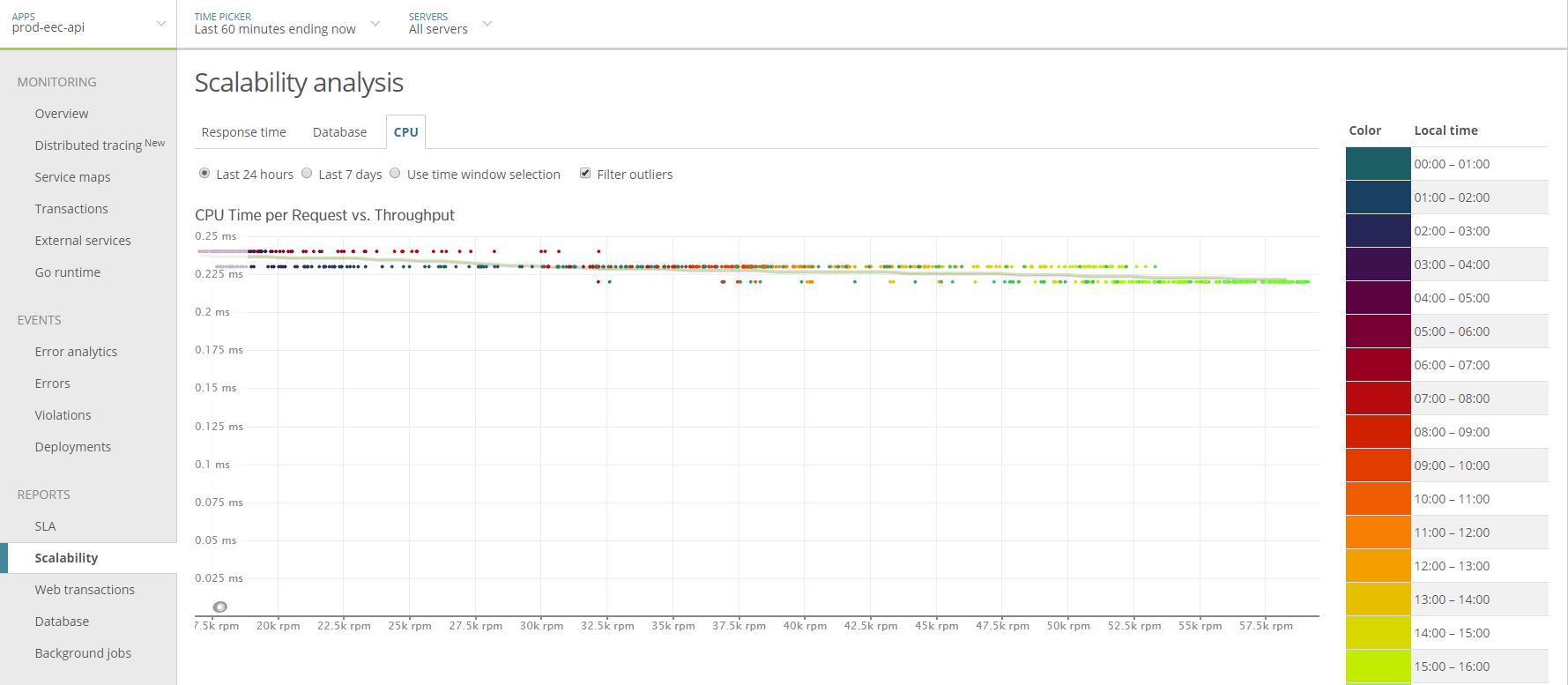Viewport: 1568px width, 685px height.
Task: Open the Servers dropdown chevron
Action: point(487,24)
